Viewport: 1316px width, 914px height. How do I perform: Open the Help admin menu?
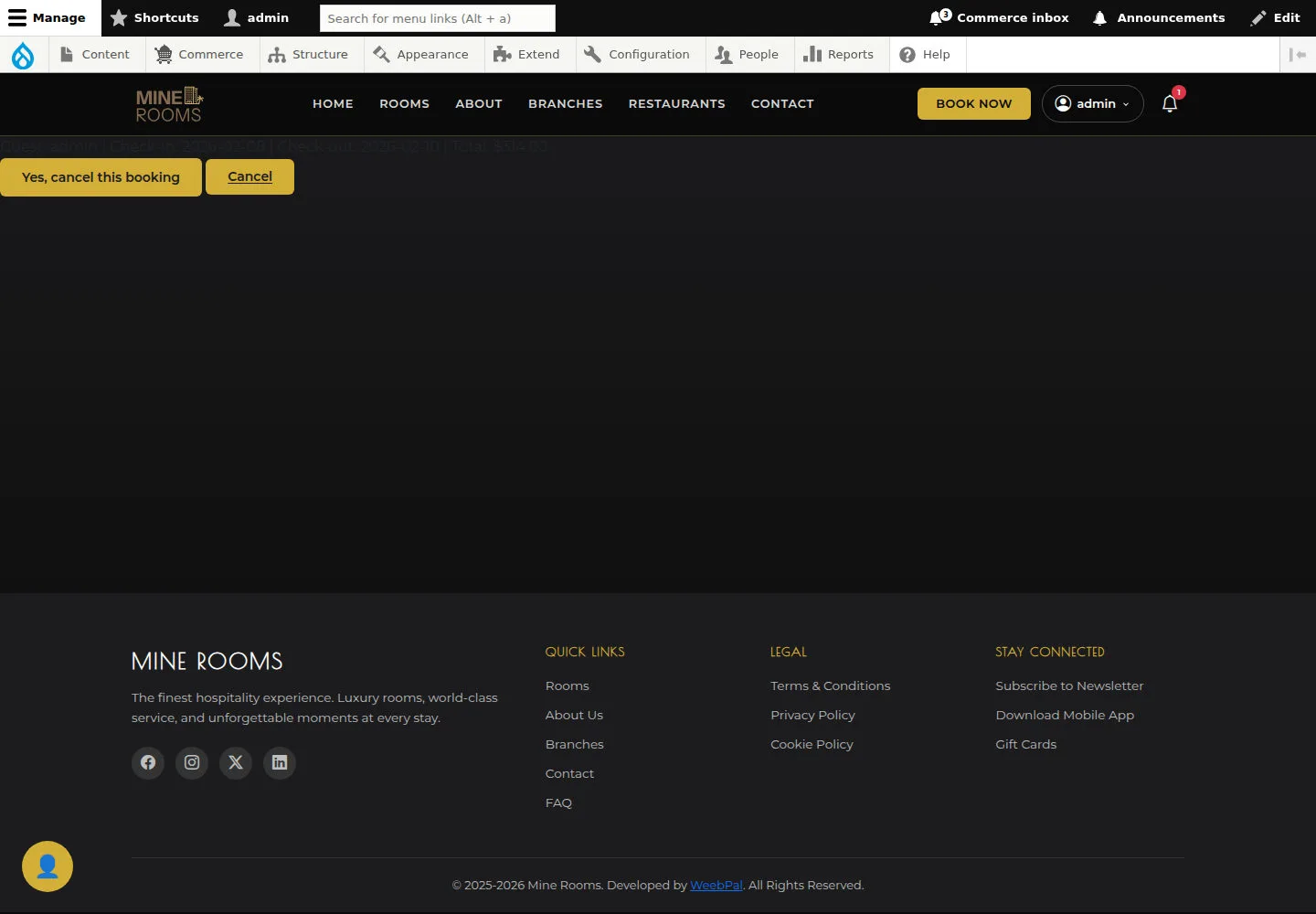926,55
